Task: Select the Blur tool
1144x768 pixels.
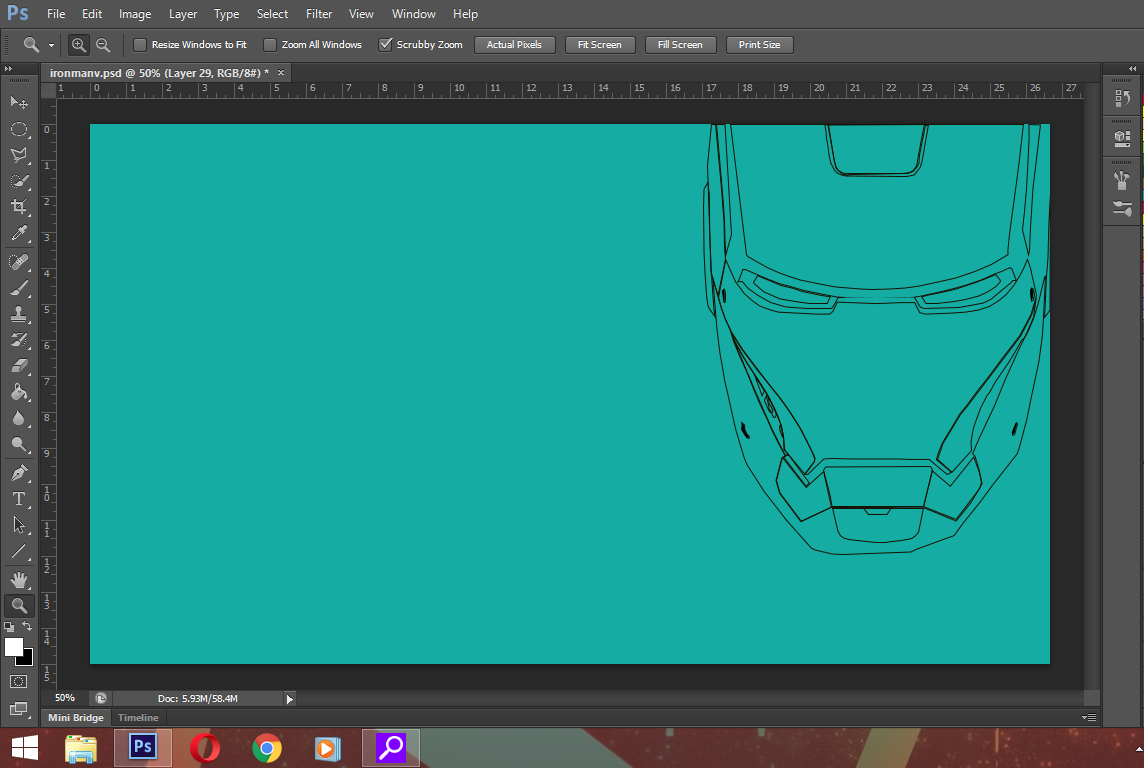Action: click(x=19, y=418)
